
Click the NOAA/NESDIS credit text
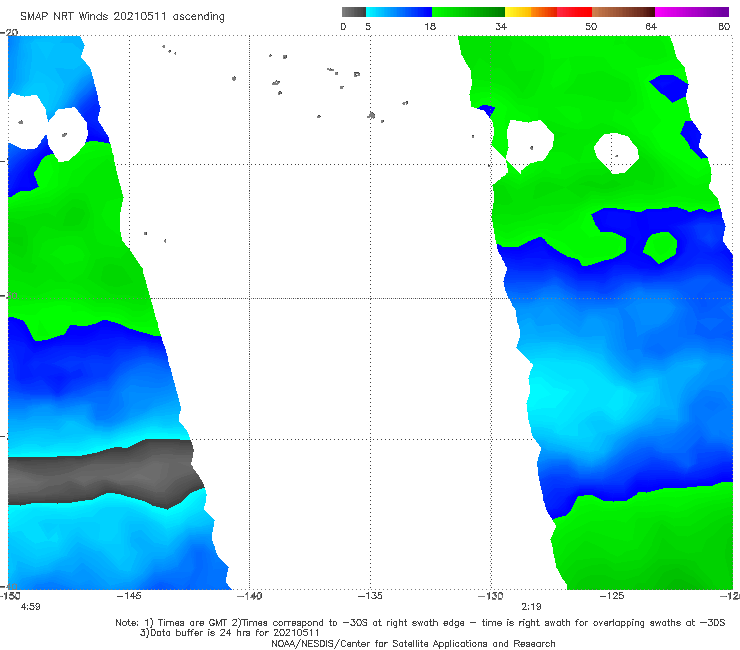413,644
